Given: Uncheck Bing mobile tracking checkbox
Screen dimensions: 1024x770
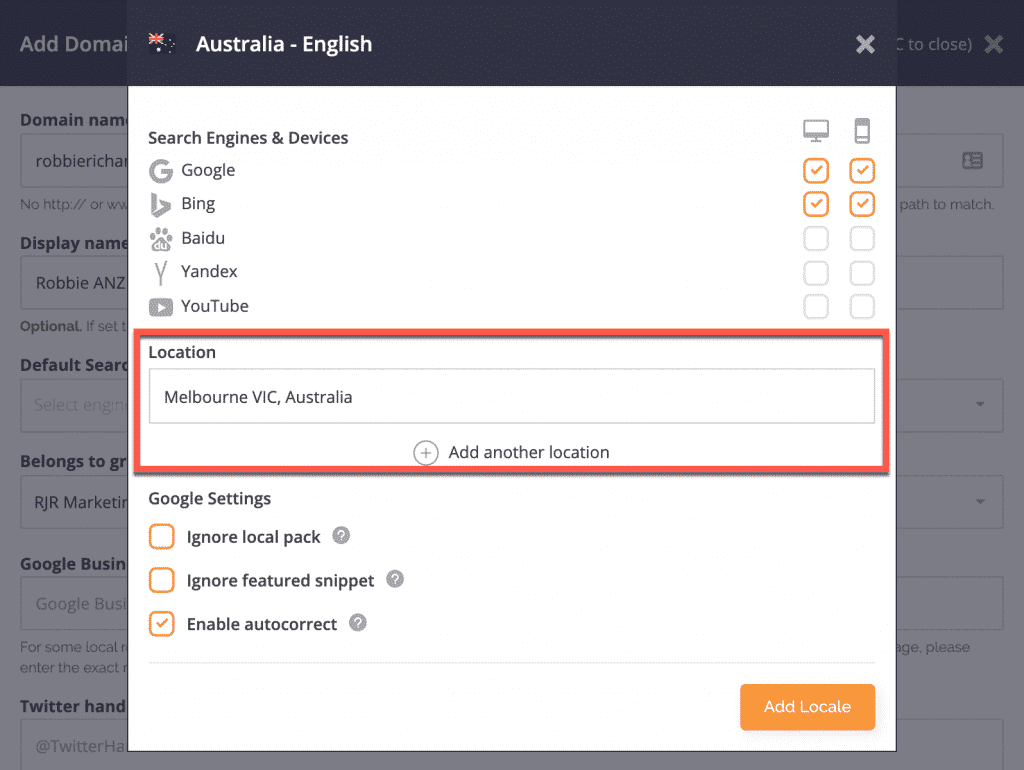Looking at the screenshot, I should pyautogui.click(x=862, y=204).
